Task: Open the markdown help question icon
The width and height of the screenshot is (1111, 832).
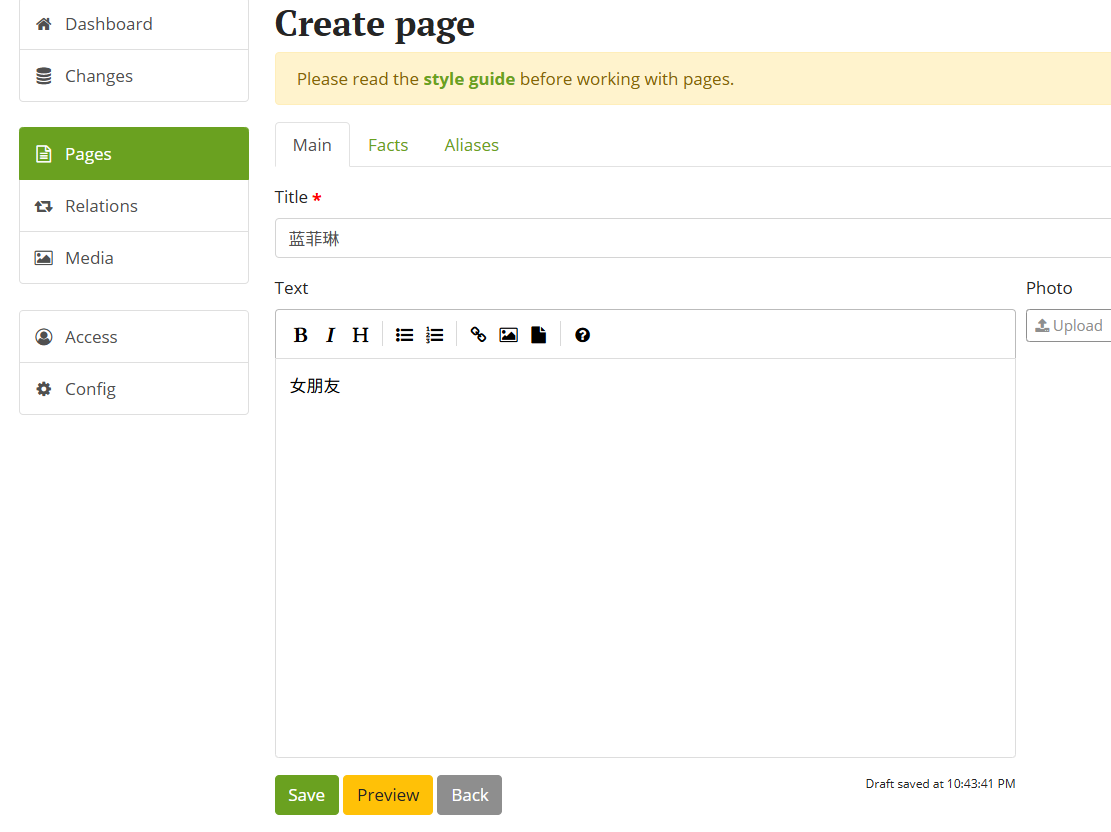Action: (x=582, y=335)
